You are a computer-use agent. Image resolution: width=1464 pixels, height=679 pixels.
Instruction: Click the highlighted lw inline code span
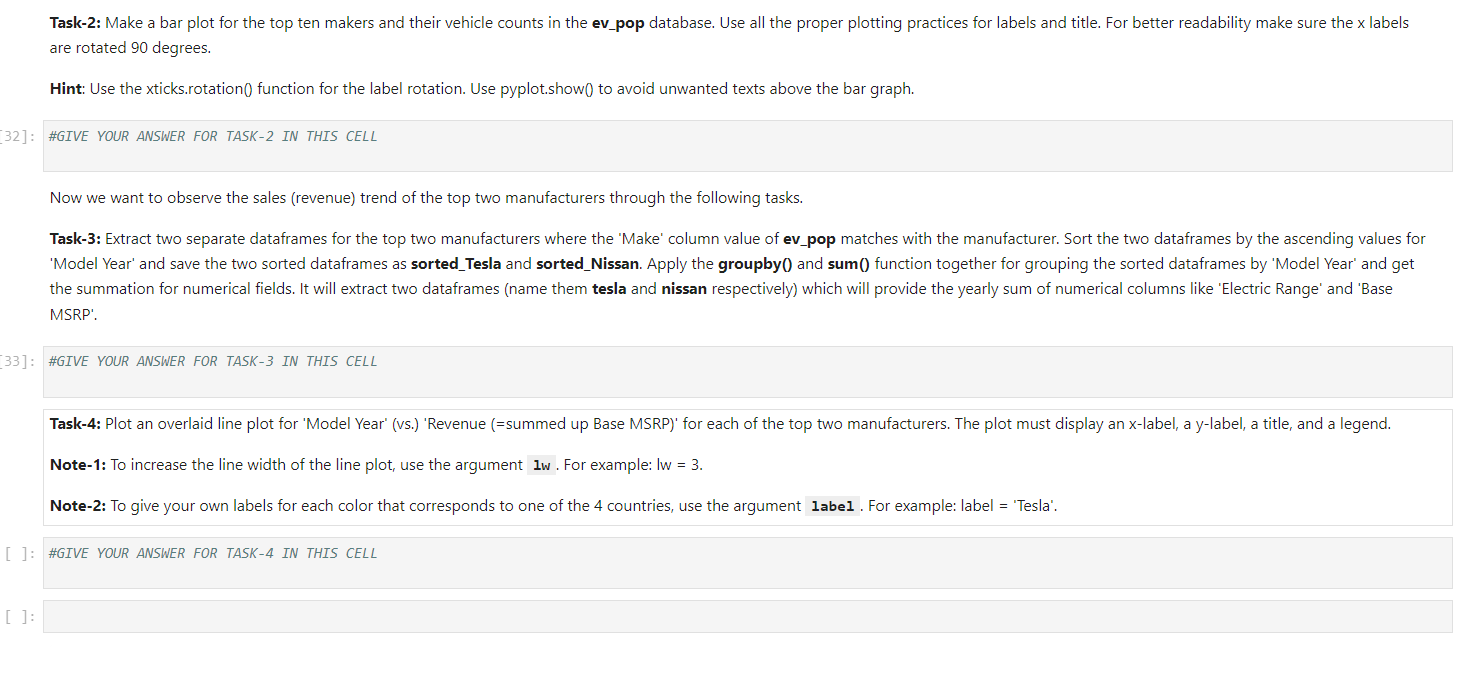(540, 464)
